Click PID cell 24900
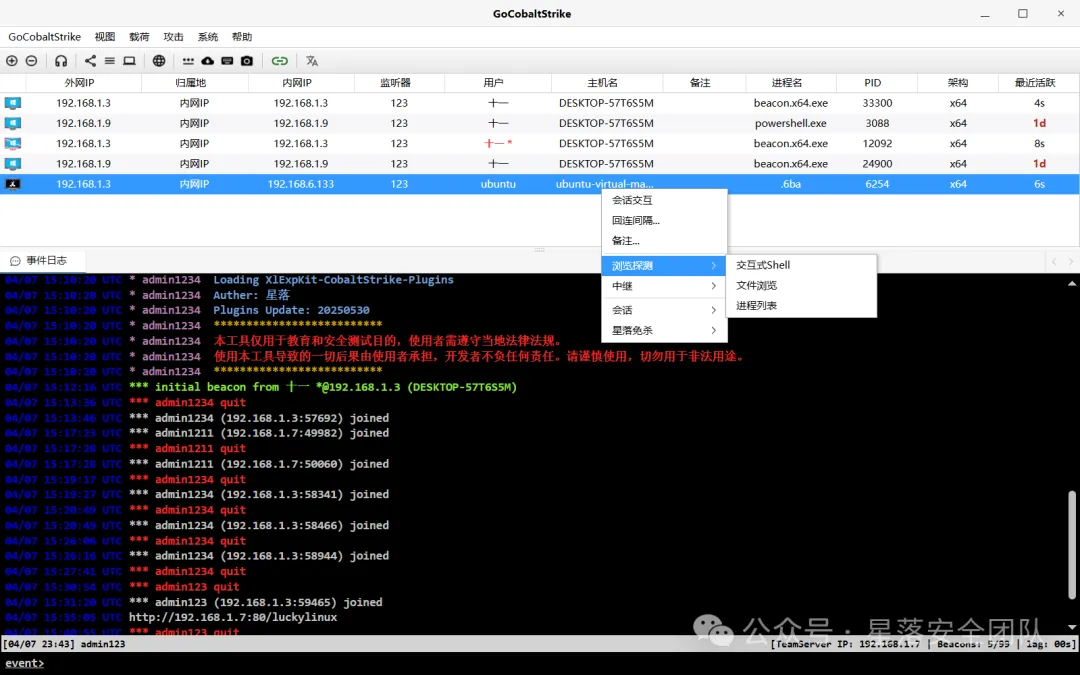Image resolution: width=1080 pixels, height=675 pixels. [x=877, y=163]
